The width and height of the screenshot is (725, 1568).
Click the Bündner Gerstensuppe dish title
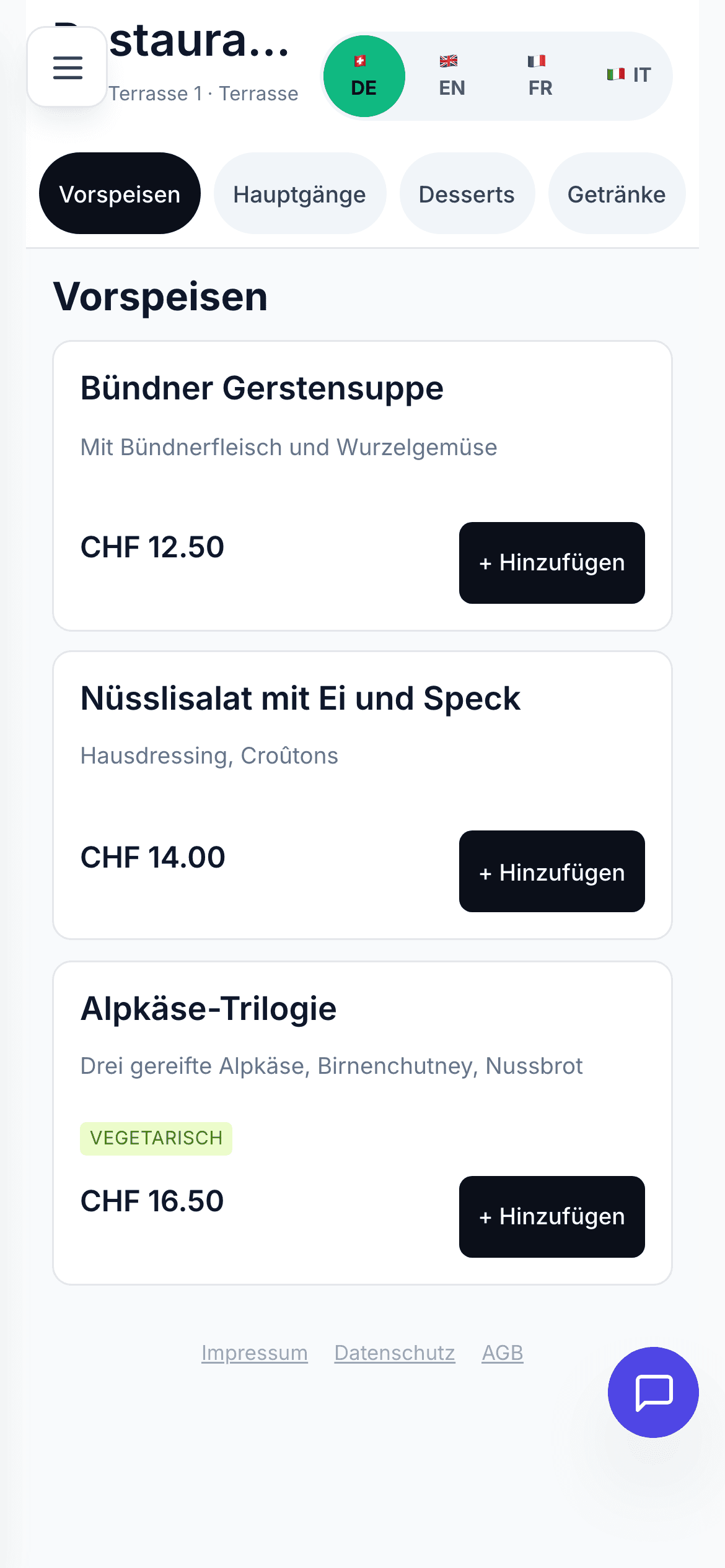(262, 388)
